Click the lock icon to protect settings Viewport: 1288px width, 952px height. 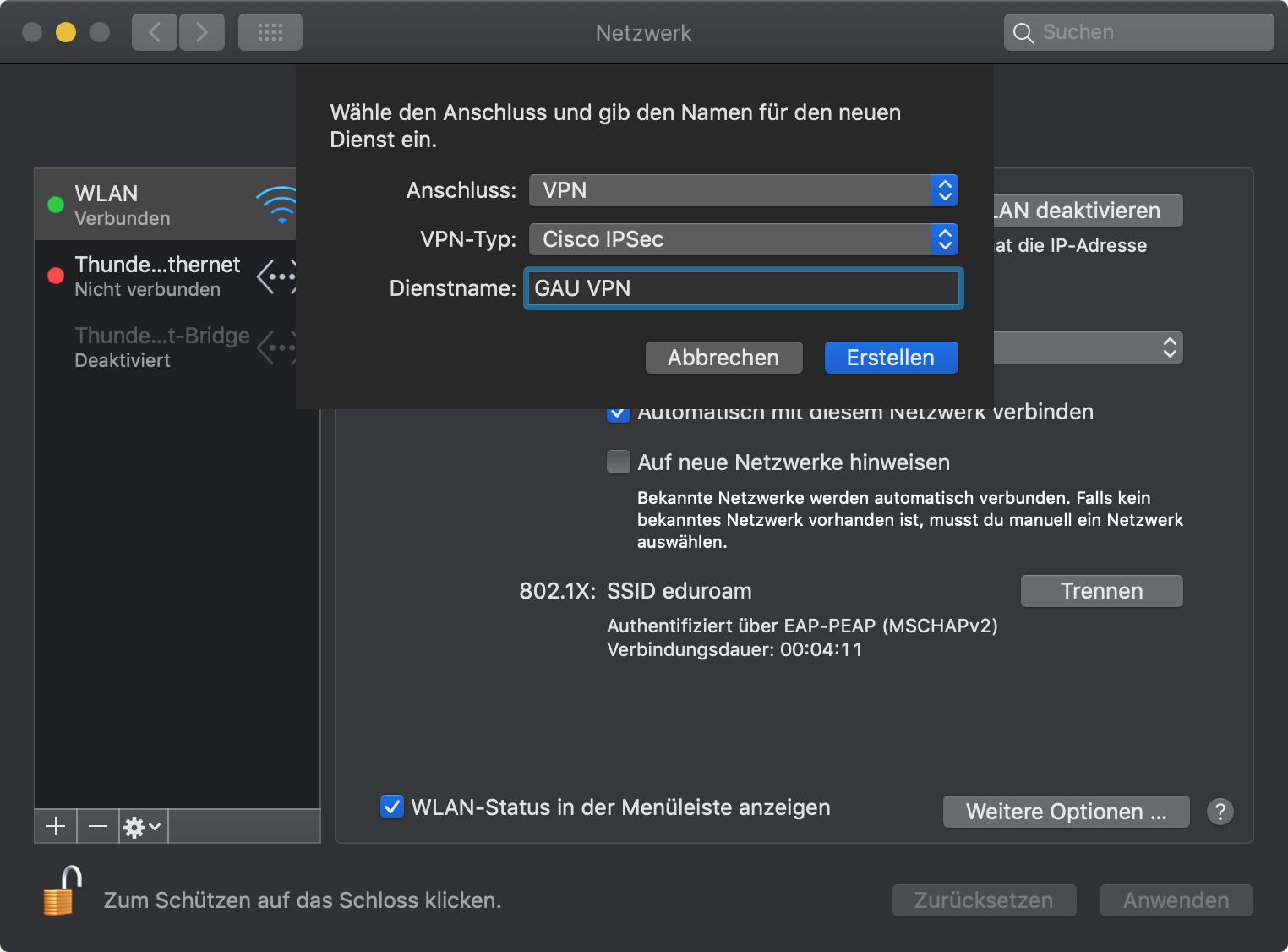(63, 891)
